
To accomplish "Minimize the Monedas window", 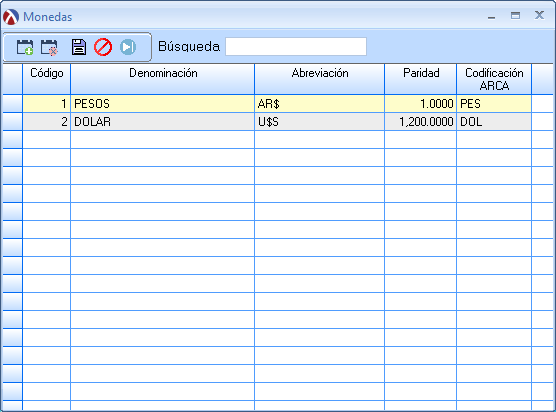I will pyautogui.click(x=491, y=16).
